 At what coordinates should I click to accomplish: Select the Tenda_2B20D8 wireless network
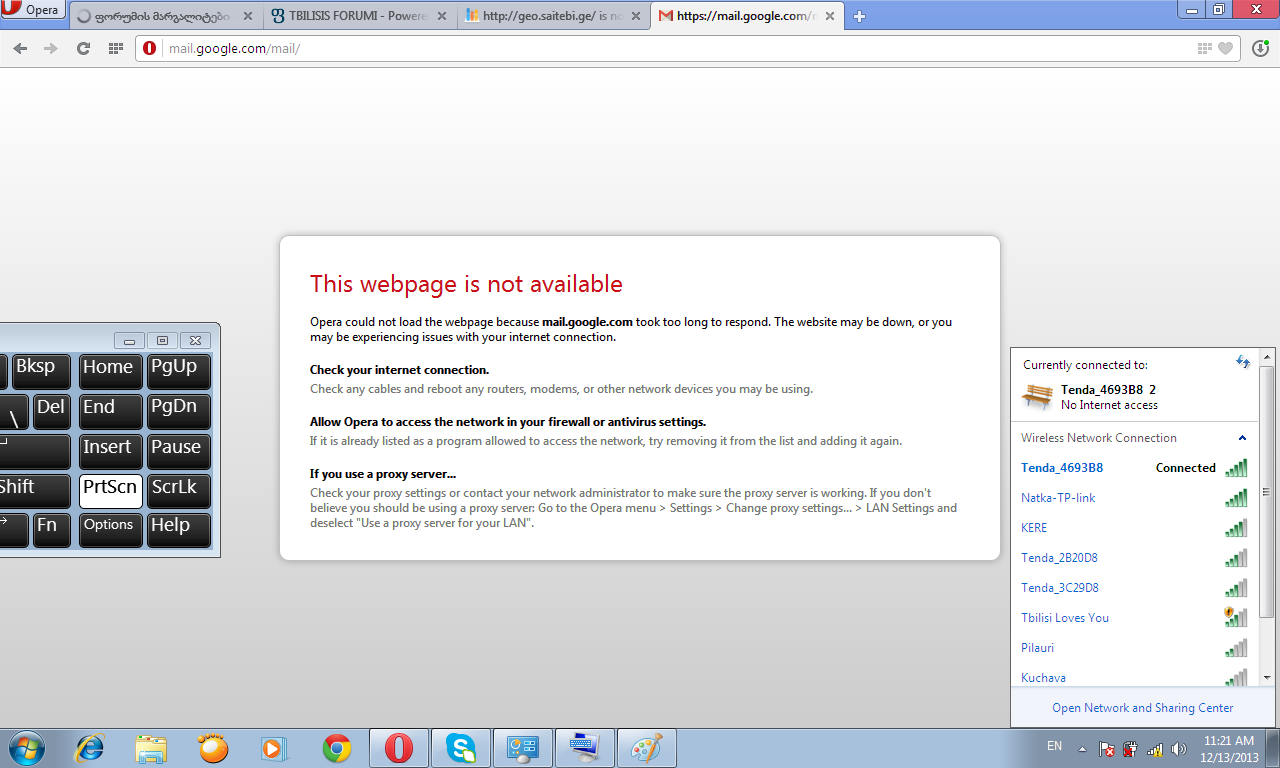1134,558
